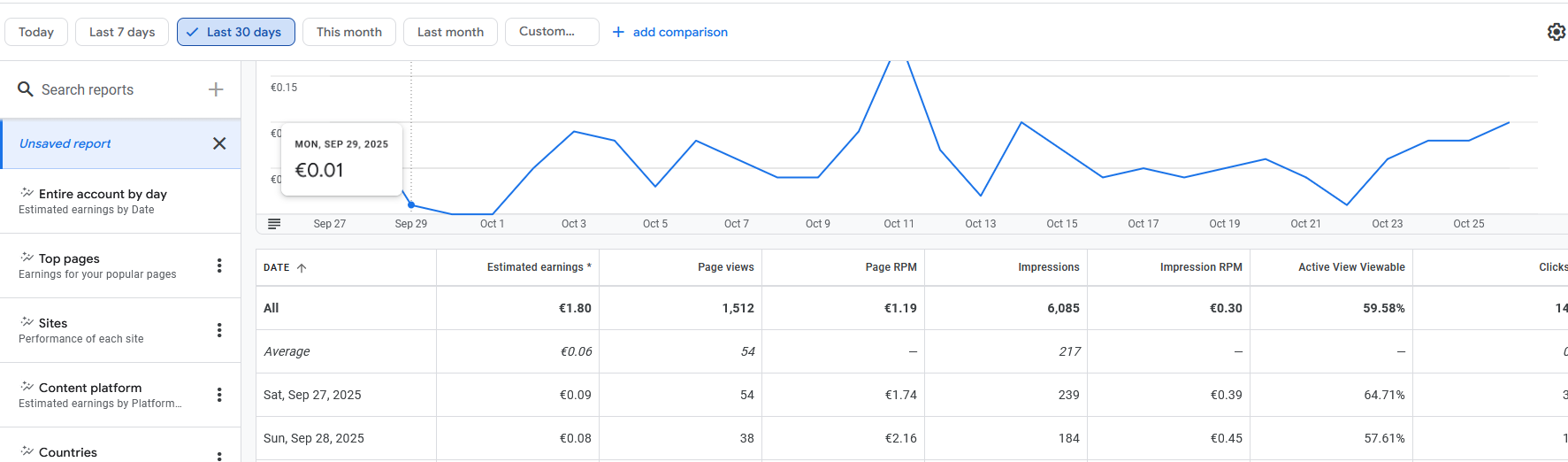Close the Unsaved report tab
The height and width of the screenshot is (462, 1568).
coord(219,143)
